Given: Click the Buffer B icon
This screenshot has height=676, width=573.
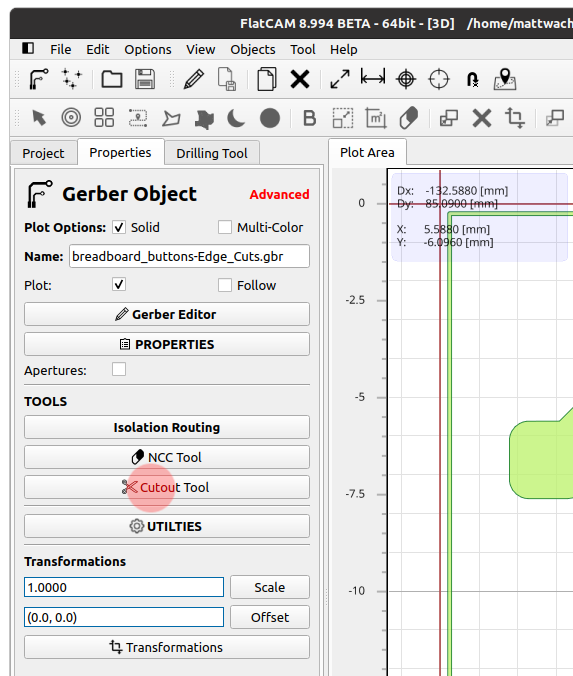Looking at the screenshot, I should pyautogui.click(x=310, y=118).
